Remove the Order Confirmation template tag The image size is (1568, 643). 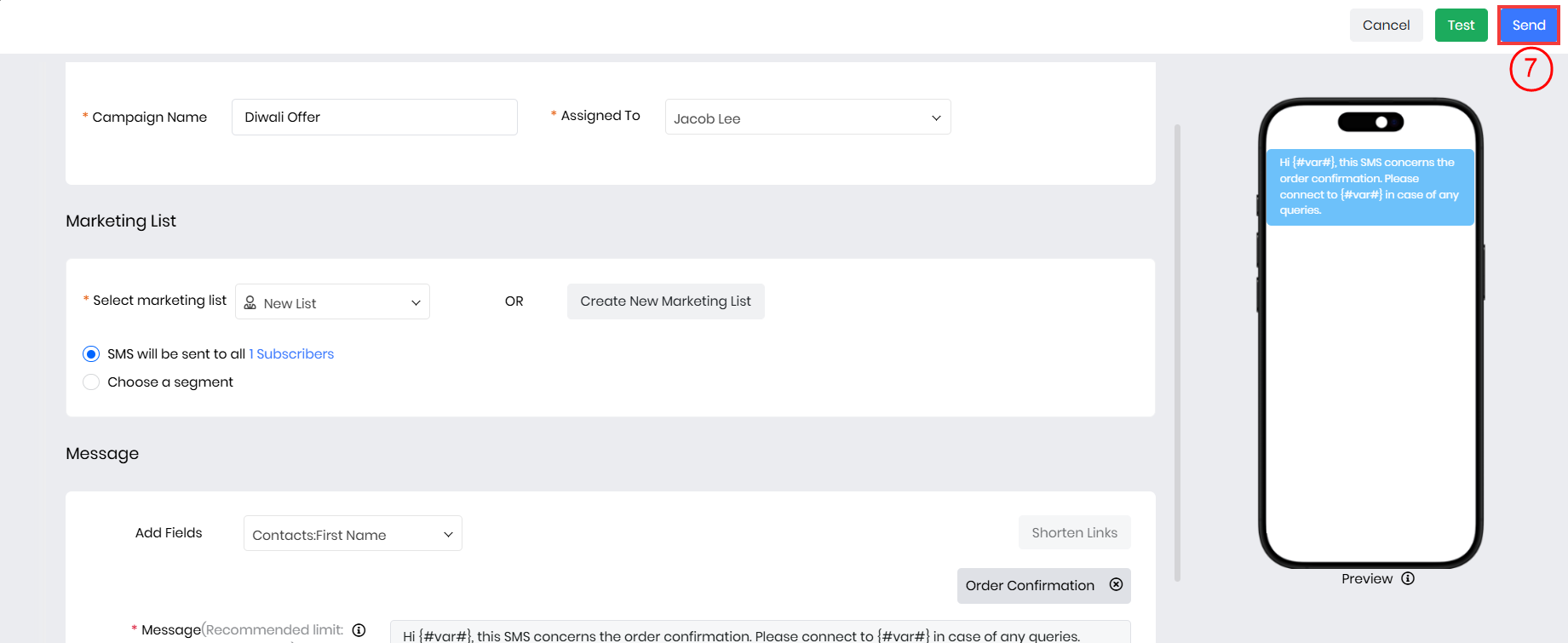pyautogui.click(x=1116, y=585)
